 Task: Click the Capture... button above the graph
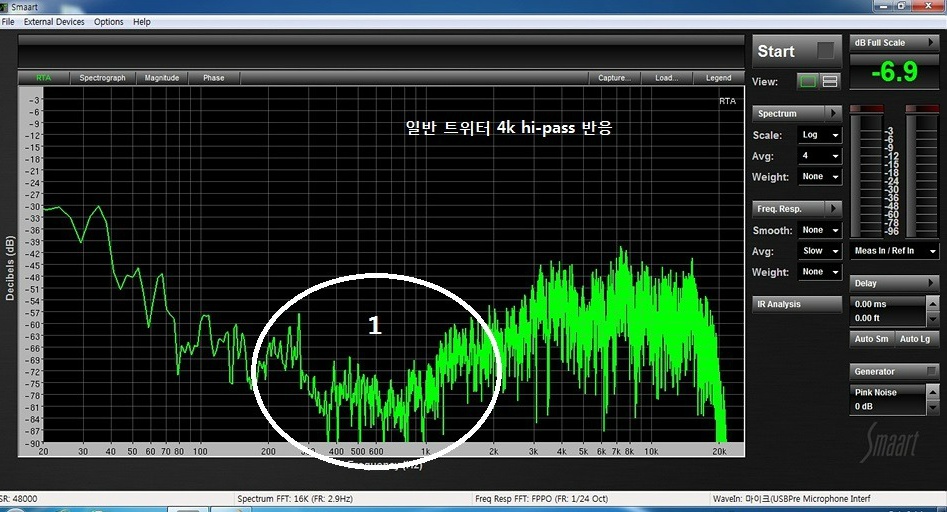point(613,78)
